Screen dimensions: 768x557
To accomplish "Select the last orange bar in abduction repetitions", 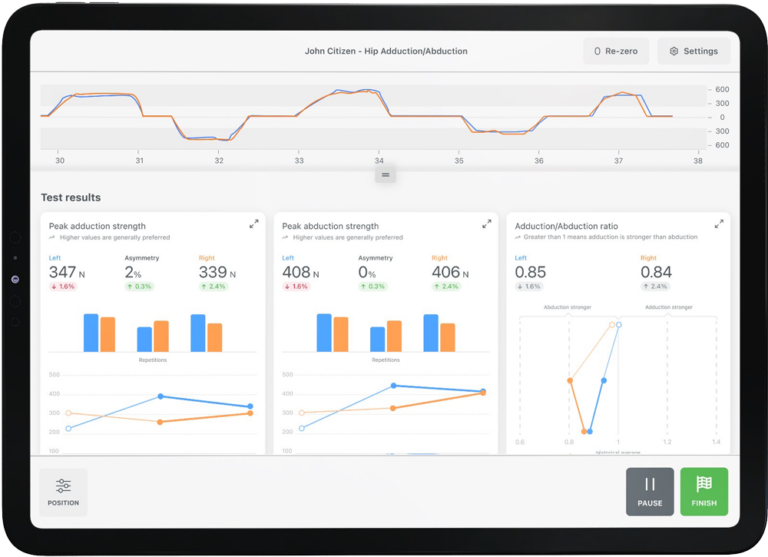I will [x=448, y=338].
